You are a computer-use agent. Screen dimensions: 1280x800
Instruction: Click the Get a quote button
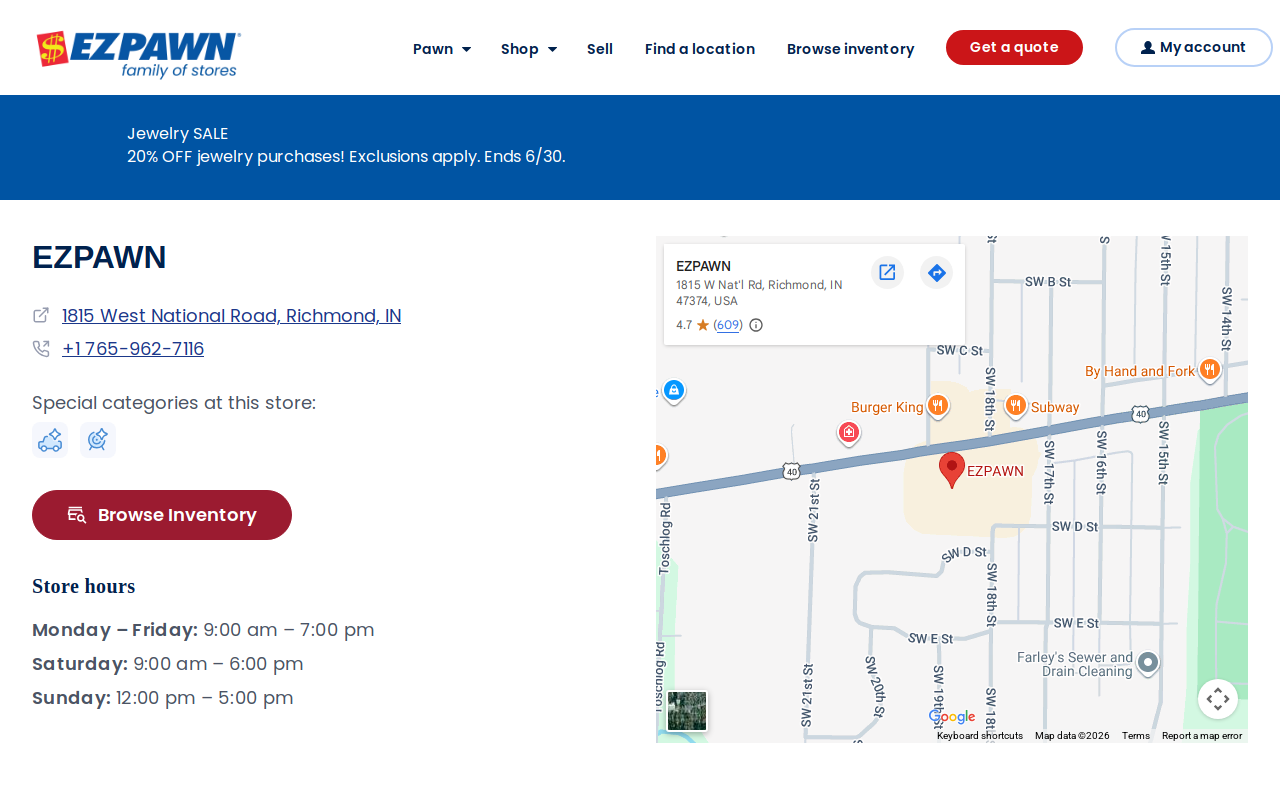click(1014, 47)
